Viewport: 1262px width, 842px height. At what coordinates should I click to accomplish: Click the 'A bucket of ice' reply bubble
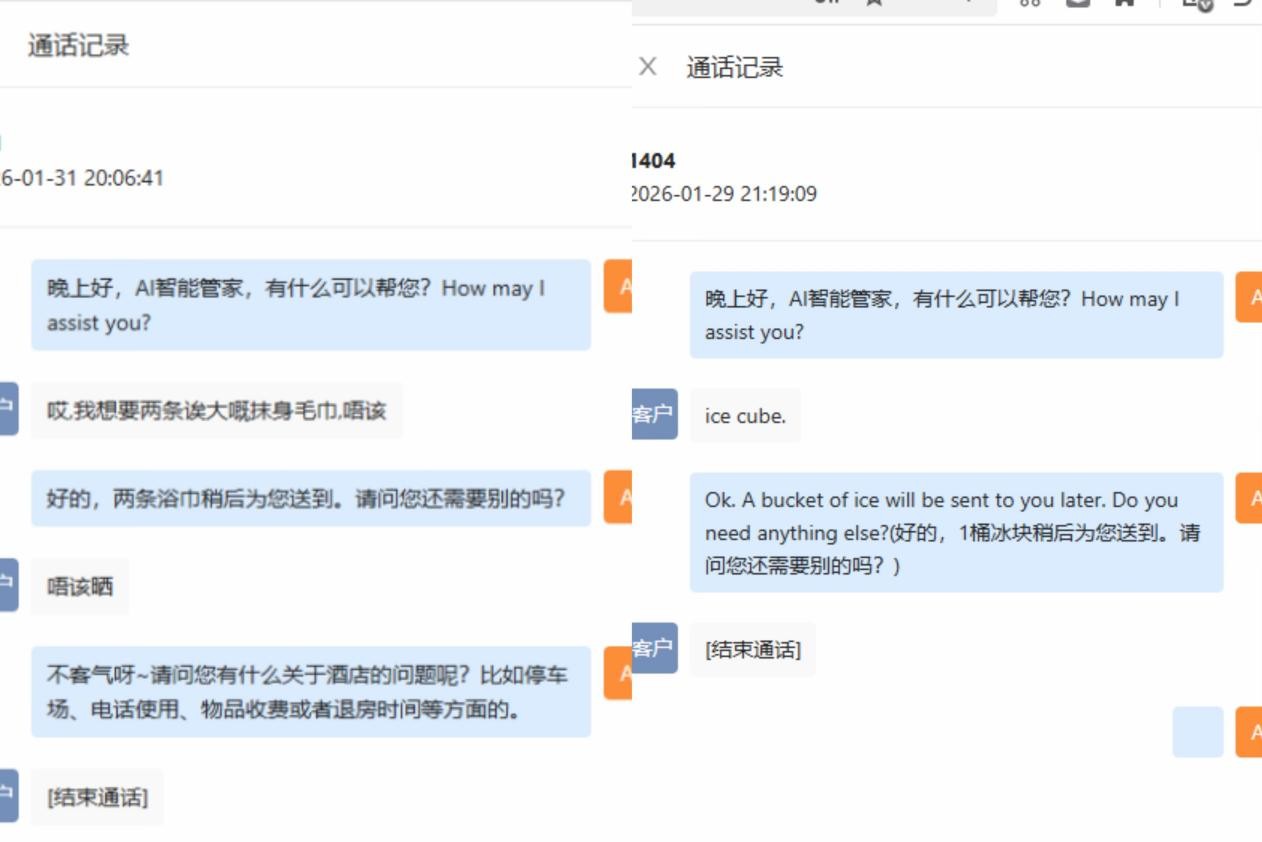[955, 532]
